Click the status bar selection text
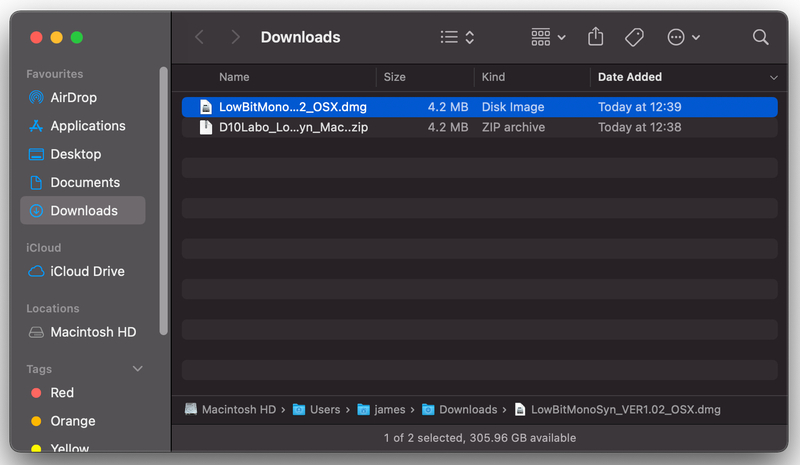The width and height of the screenshot is (800, 465). pos(480,438)
